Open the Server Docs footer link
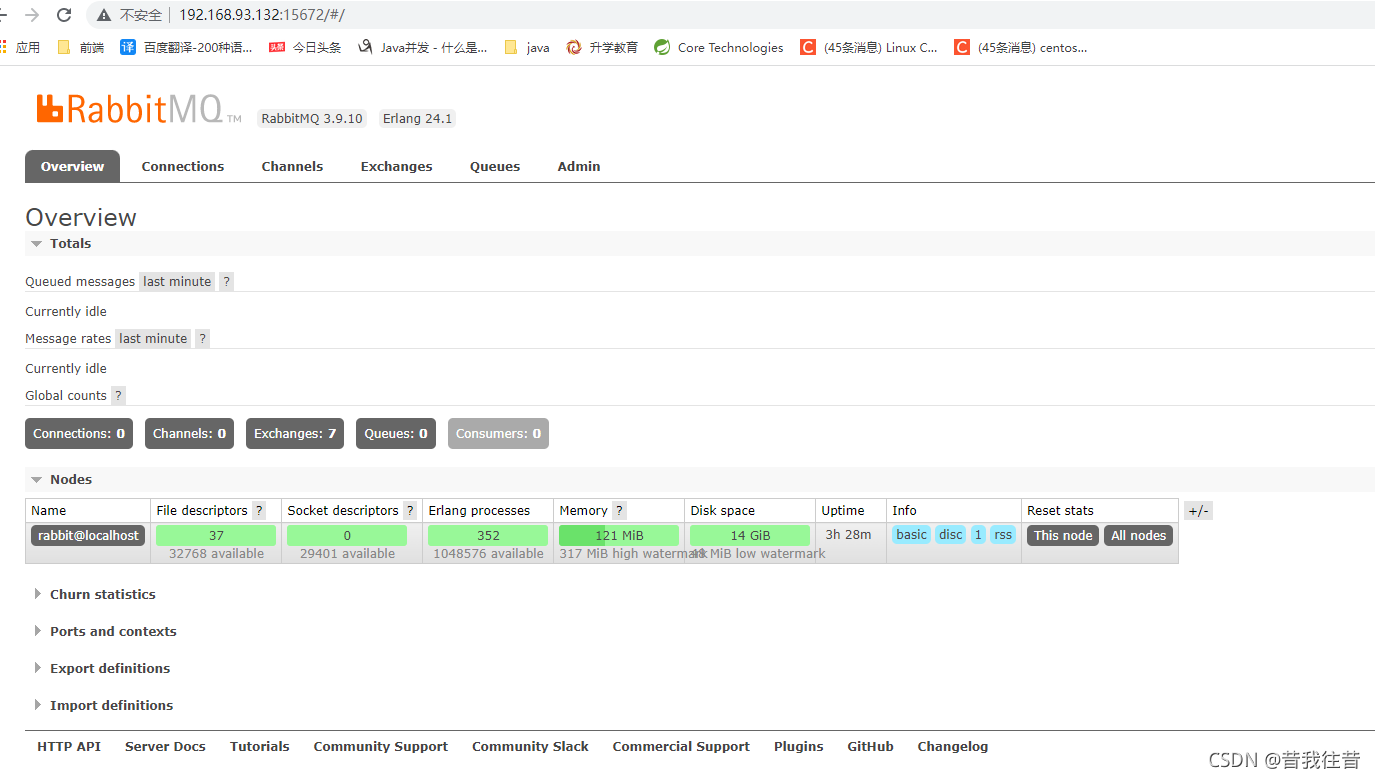1375x778 pixels. (x=165, y=747)
